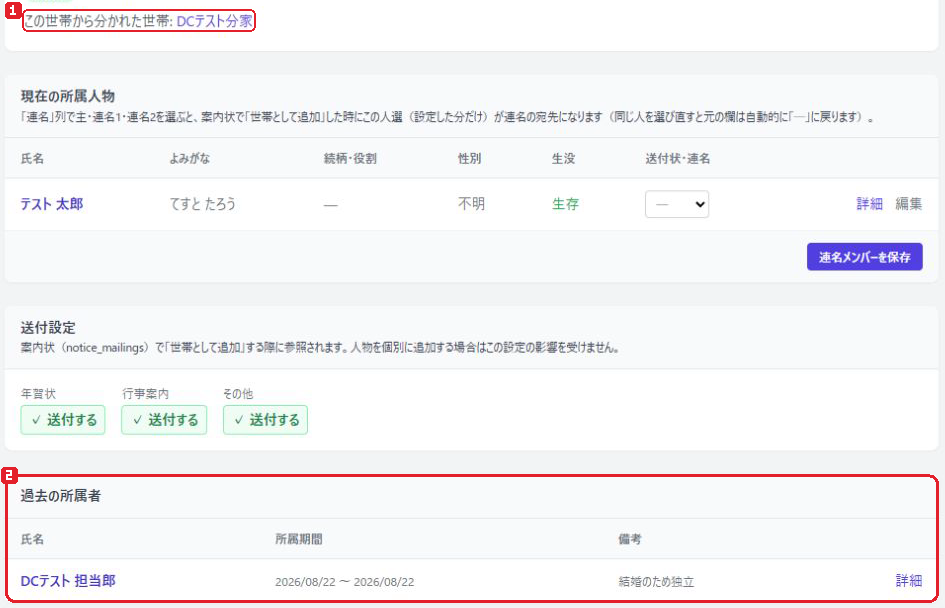Click the 生存 status text
The height and width of the screenshot is (608, 945).
(x=565, y=204)
